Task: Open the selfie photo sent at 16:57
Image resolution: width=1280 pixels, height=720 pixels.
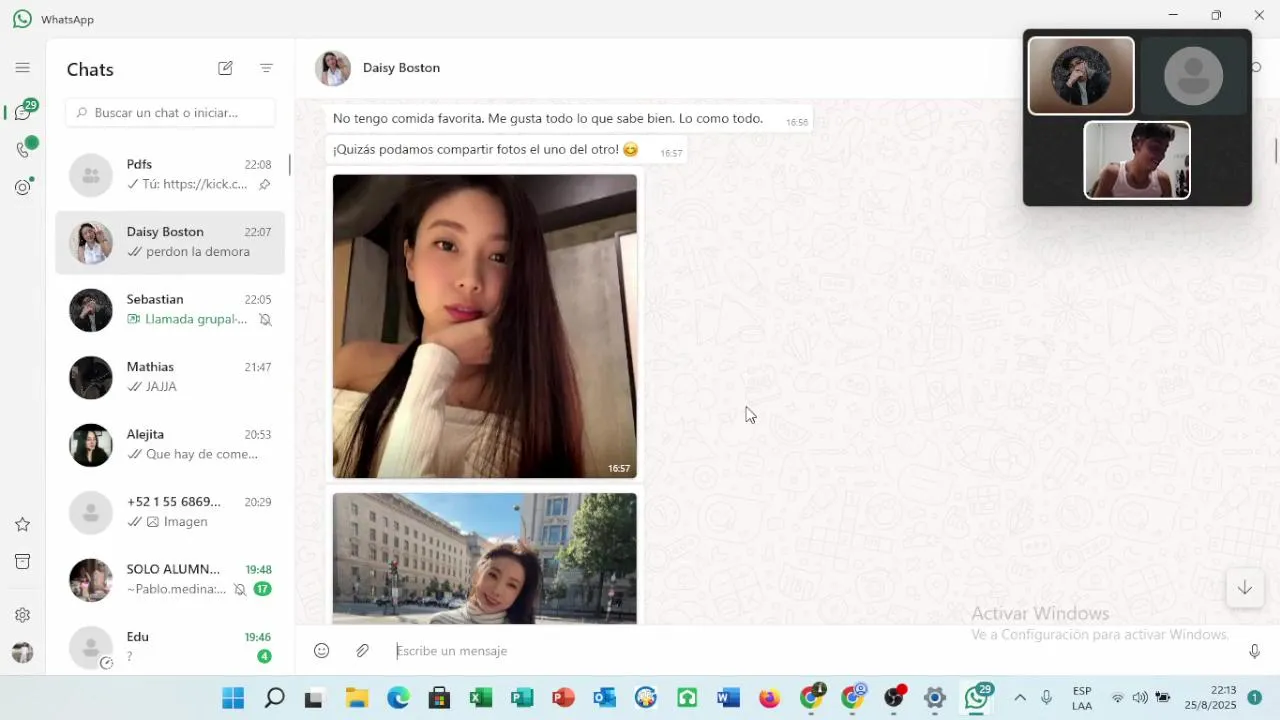Action: 484,326
